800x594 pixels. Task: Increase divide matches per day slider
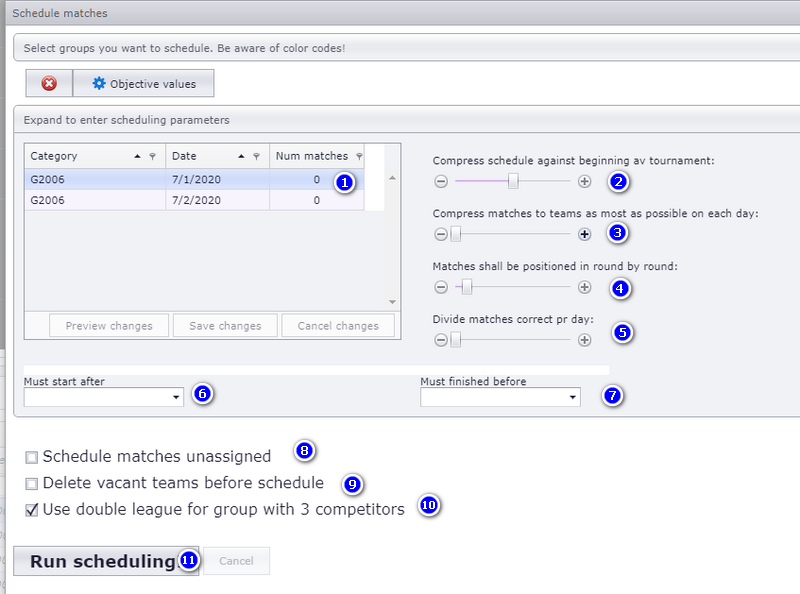coord(585,340)
